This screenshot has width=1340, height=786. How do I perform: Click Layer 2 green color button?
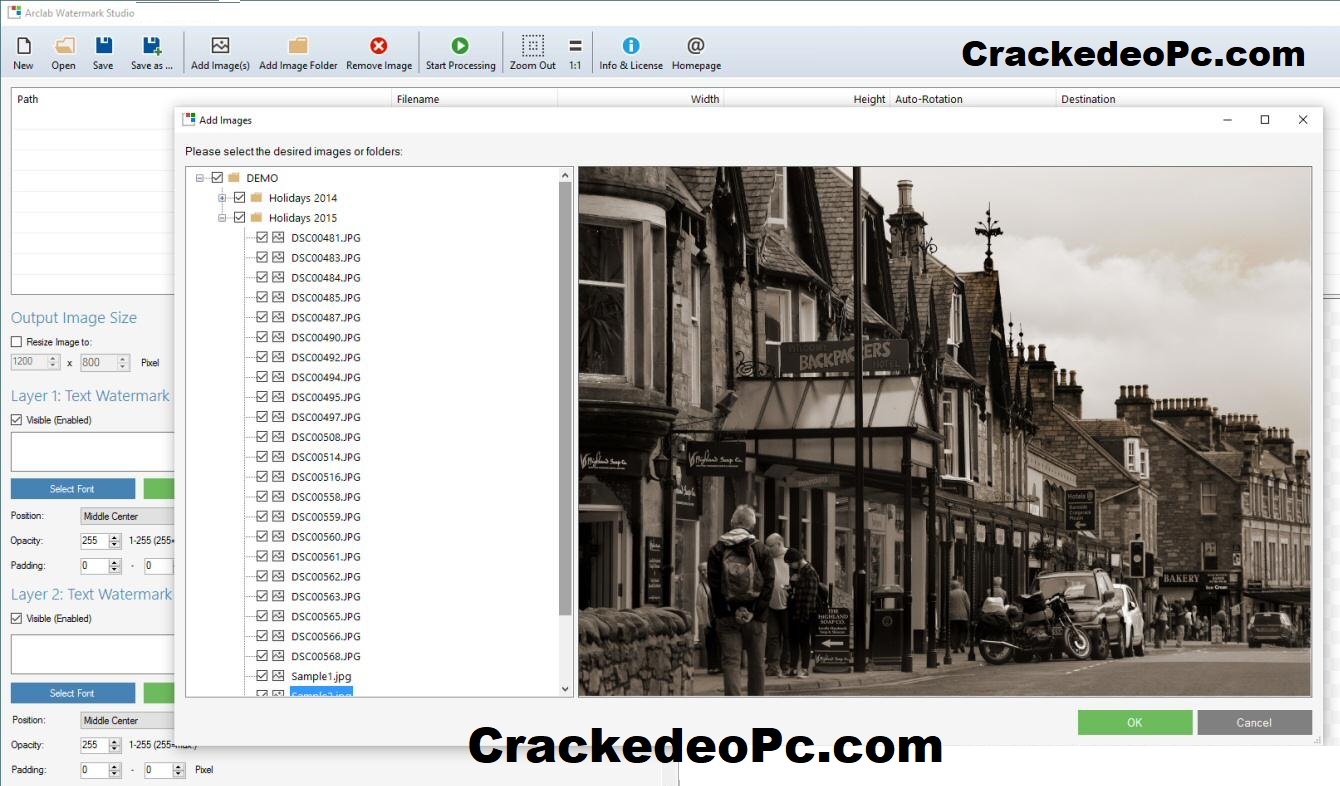click(x=159, y=693)
